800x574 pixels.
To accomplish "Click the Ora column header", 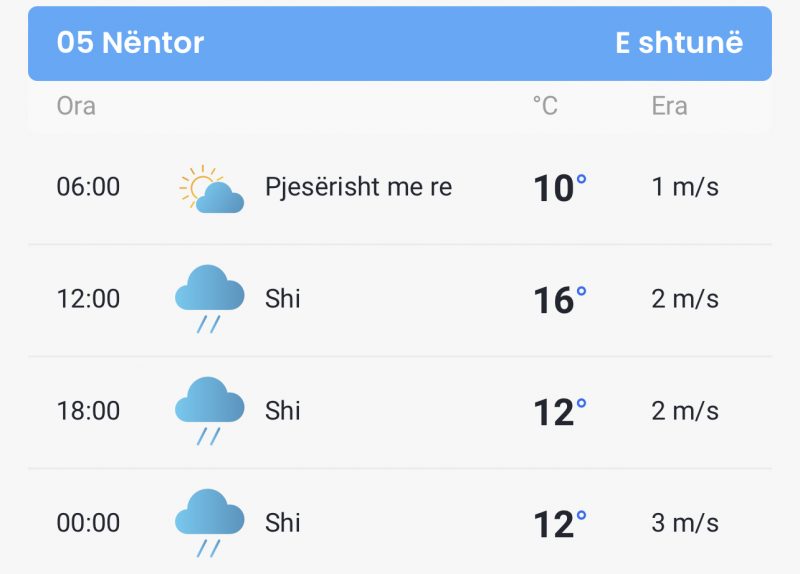I will click(76, 106).
